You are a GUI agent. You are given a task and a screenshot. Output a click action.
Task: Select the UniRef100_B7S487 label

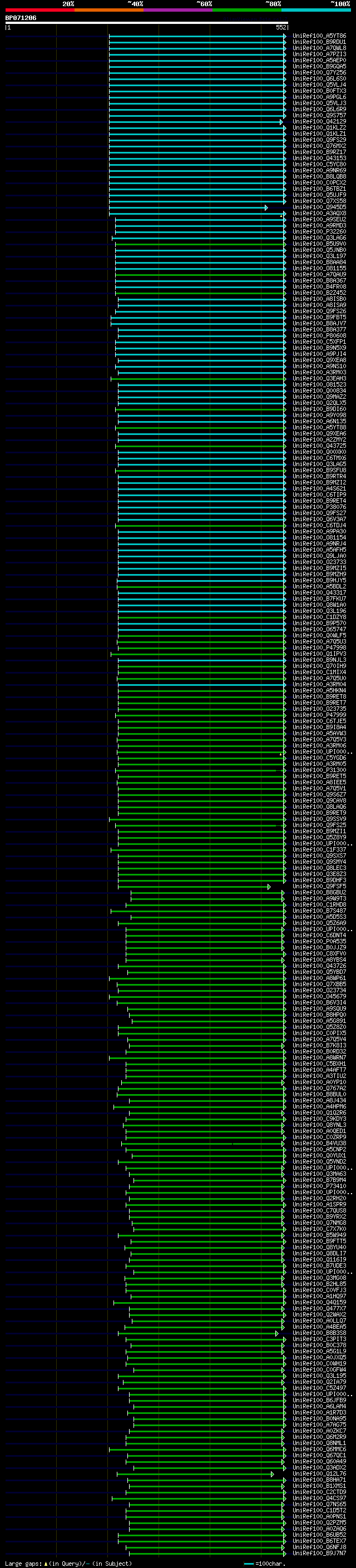pos(319,911)
